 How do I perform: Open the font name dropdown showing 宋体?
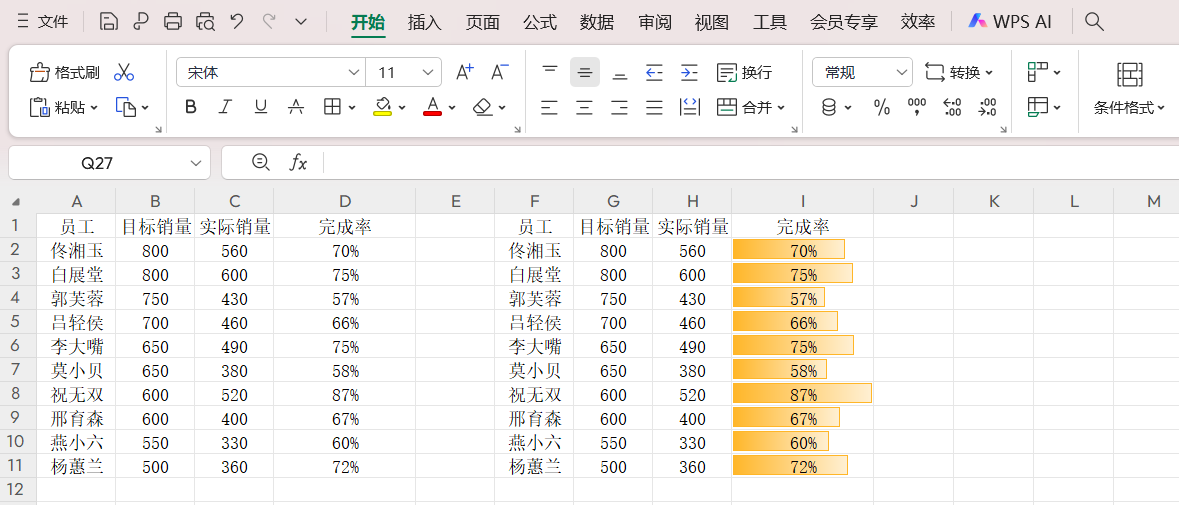354,72
